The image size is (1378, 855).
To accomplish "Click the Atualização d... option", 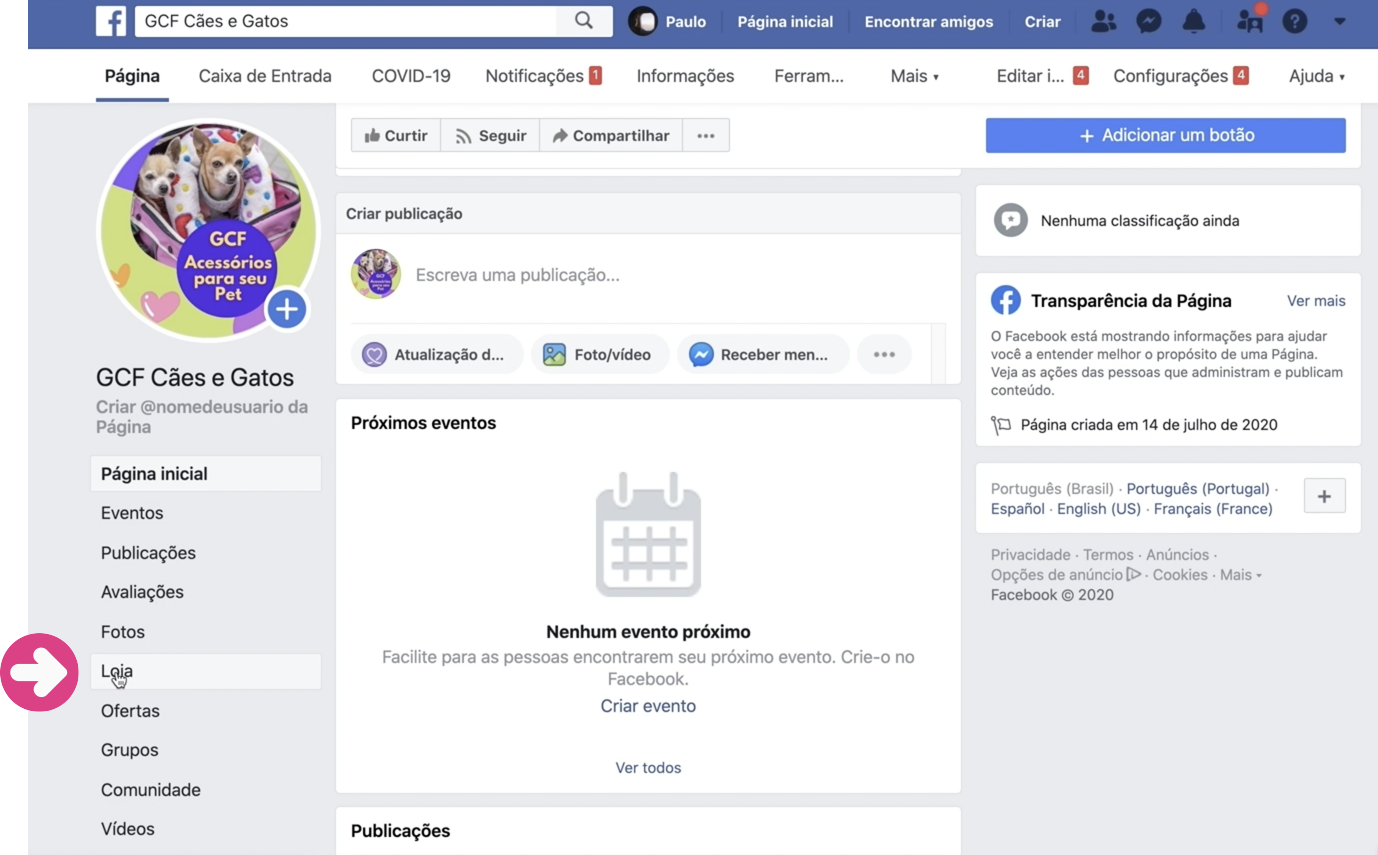I will point(437,354).
